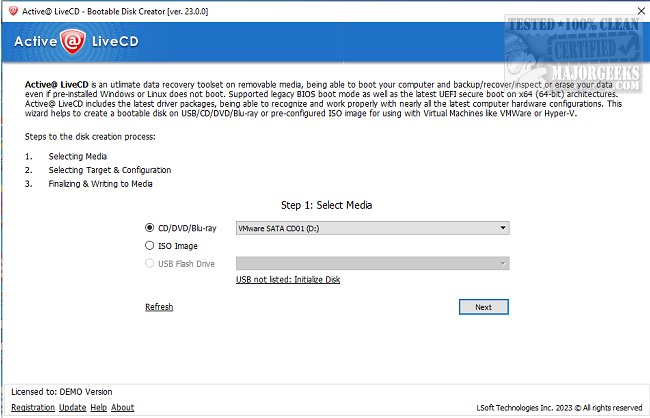Image resolution: width=650 pixels, height=418 pixels.
Task: Select the USB Flash Drive radio option
Action: point(151,263)
